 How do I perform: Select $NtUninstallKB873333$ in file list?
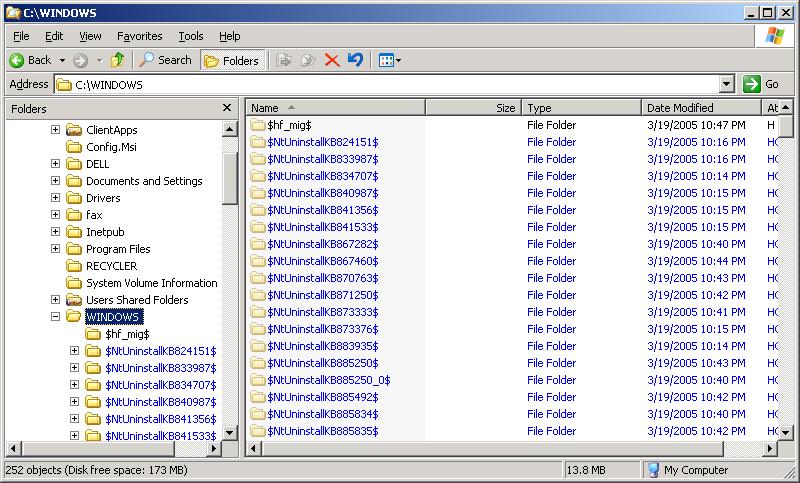coord(322,312)
